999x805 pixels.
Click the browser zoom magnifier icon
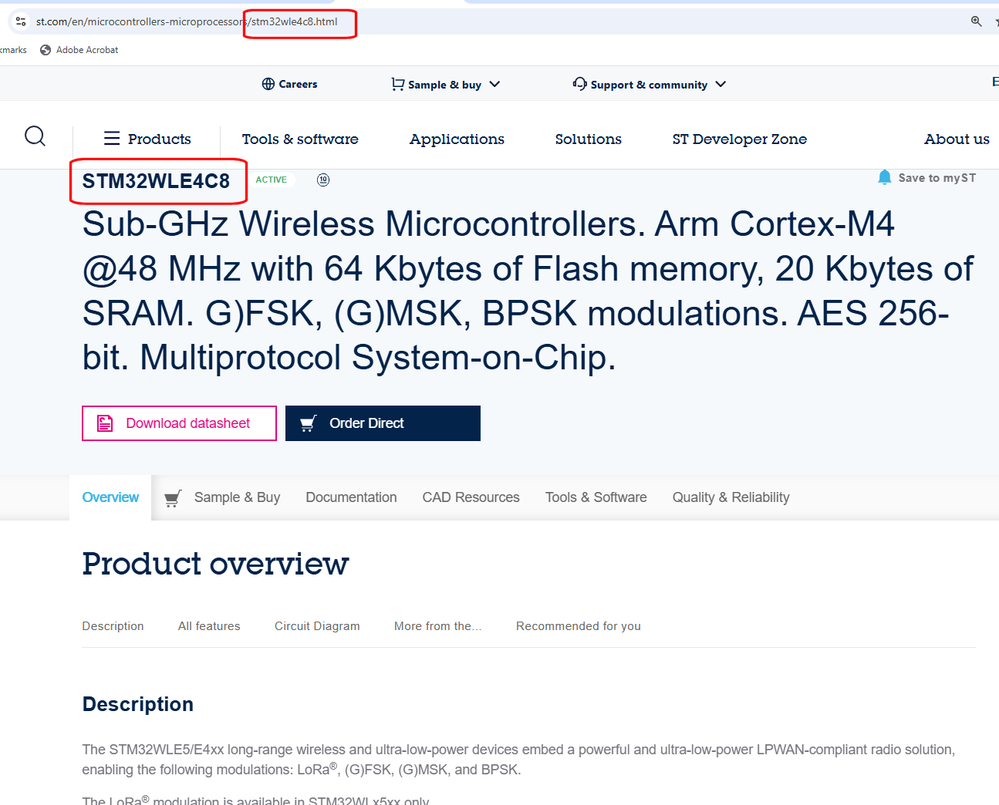[x=976, y=21]
